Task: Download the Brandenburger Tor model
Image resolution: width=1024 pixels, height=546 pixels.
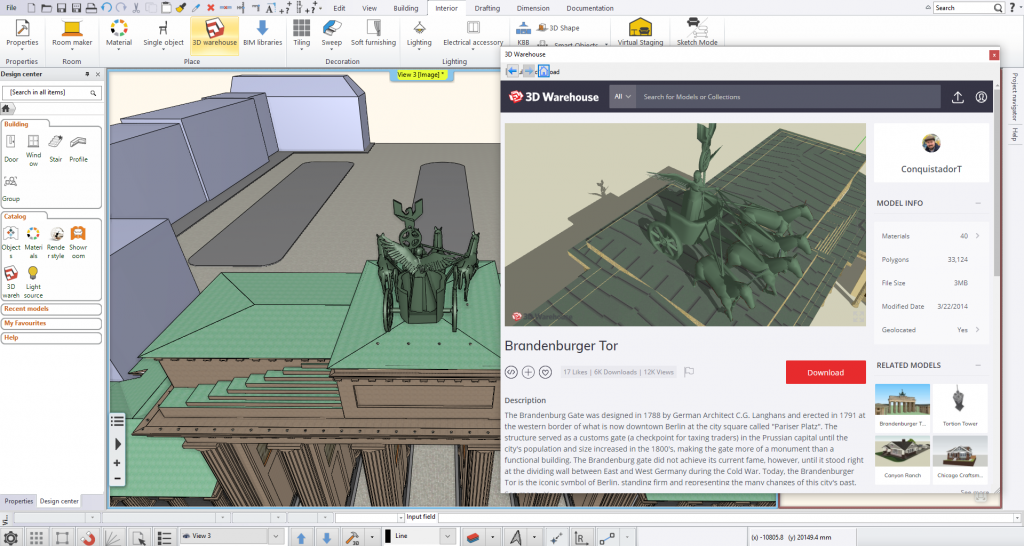Action: [x=825, y=372]
